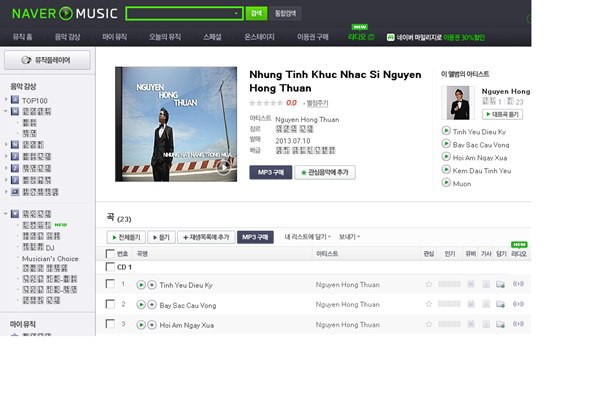Open the Onstage nav tab

tap(259, 37)
